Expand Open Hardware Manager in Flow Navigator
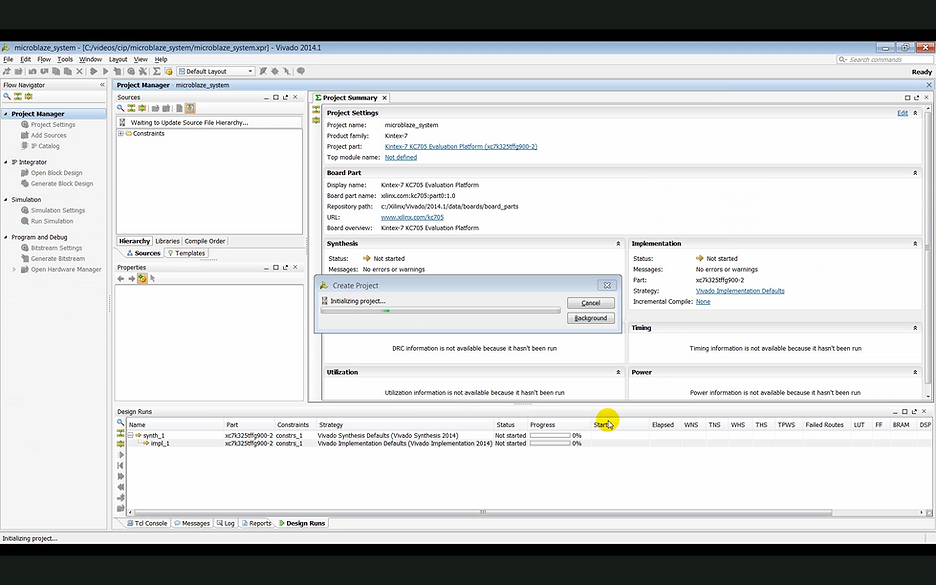The image size is (936, 585). pyautogui.click(x=14, y=270)
